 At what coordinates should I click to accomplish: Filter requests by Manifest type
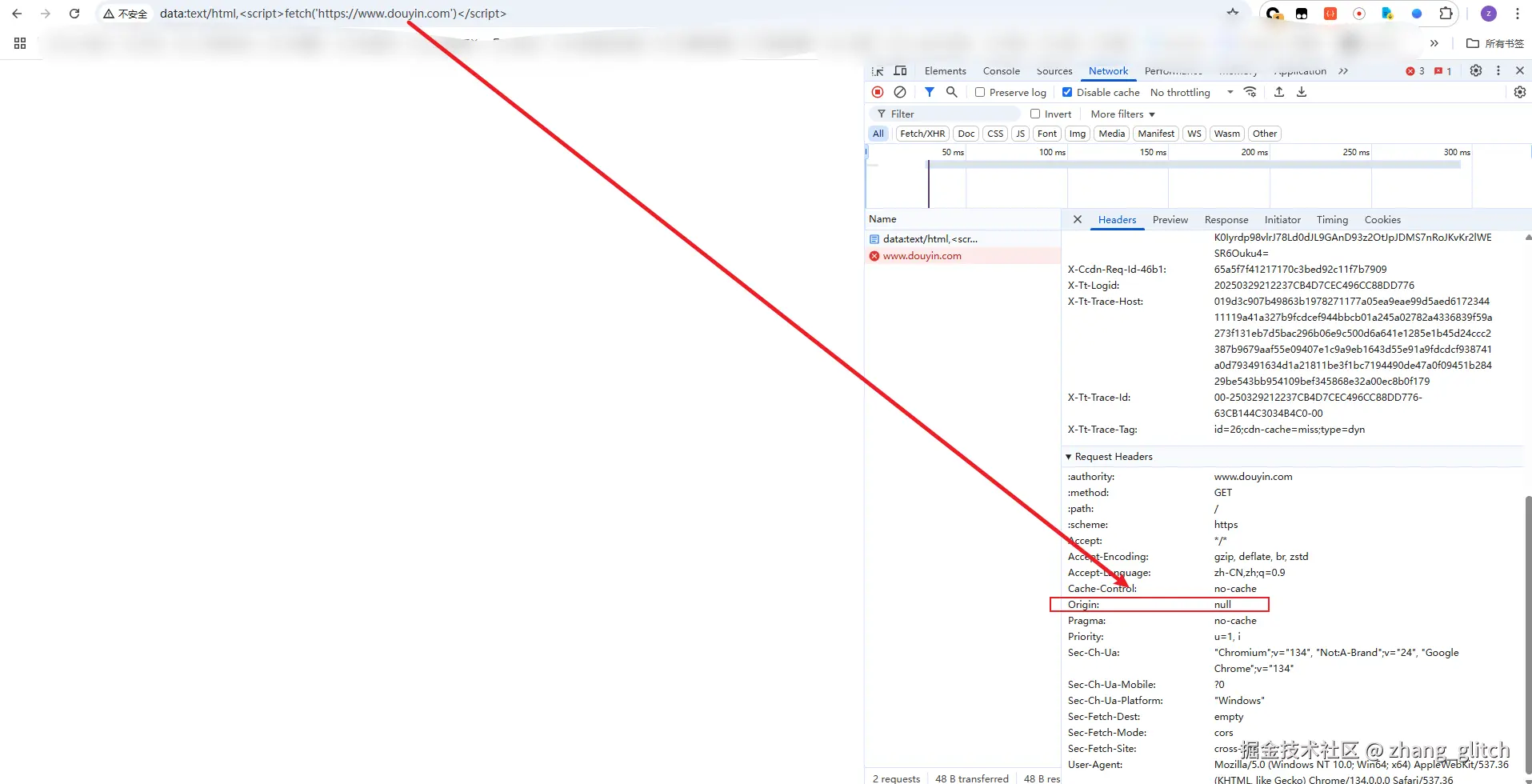(1156, 134)
